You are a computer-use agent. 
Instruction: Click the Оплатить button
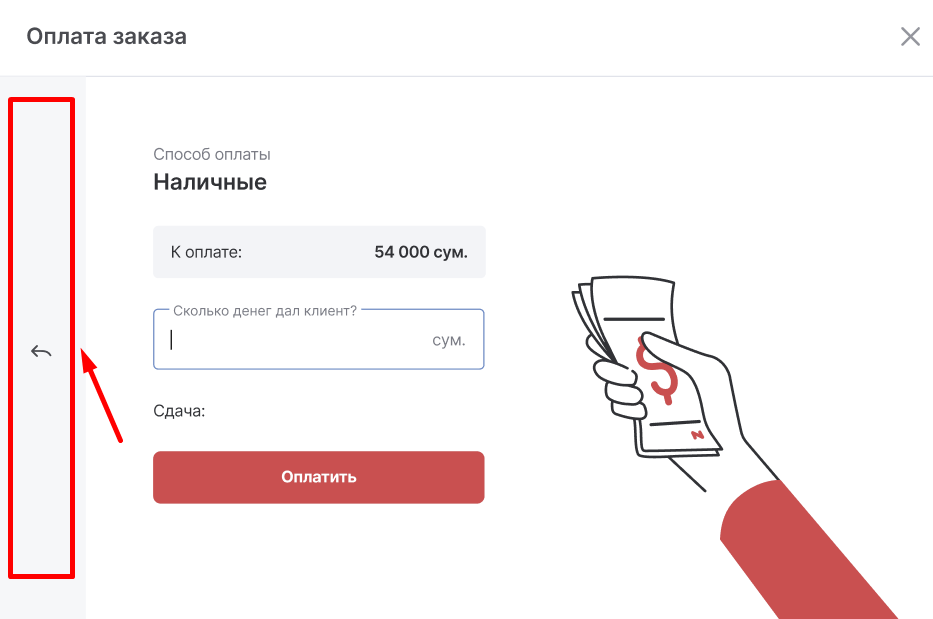click(x=318, y=477)
